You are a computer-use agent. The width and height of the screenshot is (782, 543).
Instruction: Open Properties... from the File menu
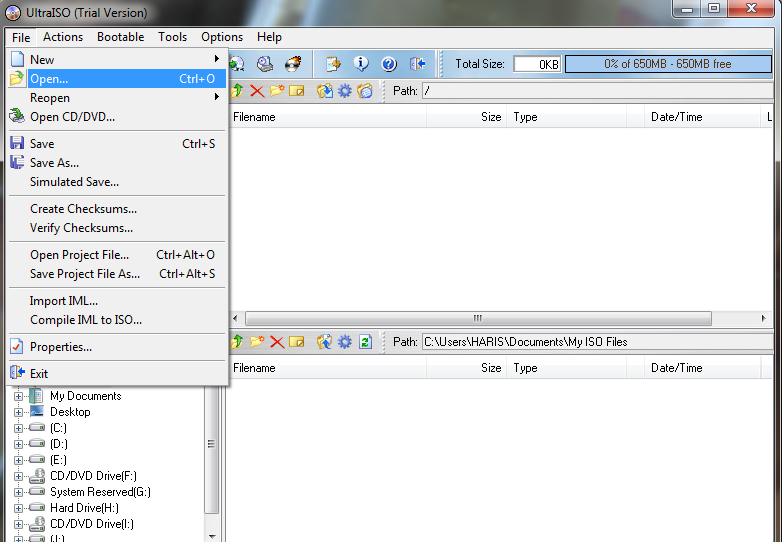[x=117, y=347]
